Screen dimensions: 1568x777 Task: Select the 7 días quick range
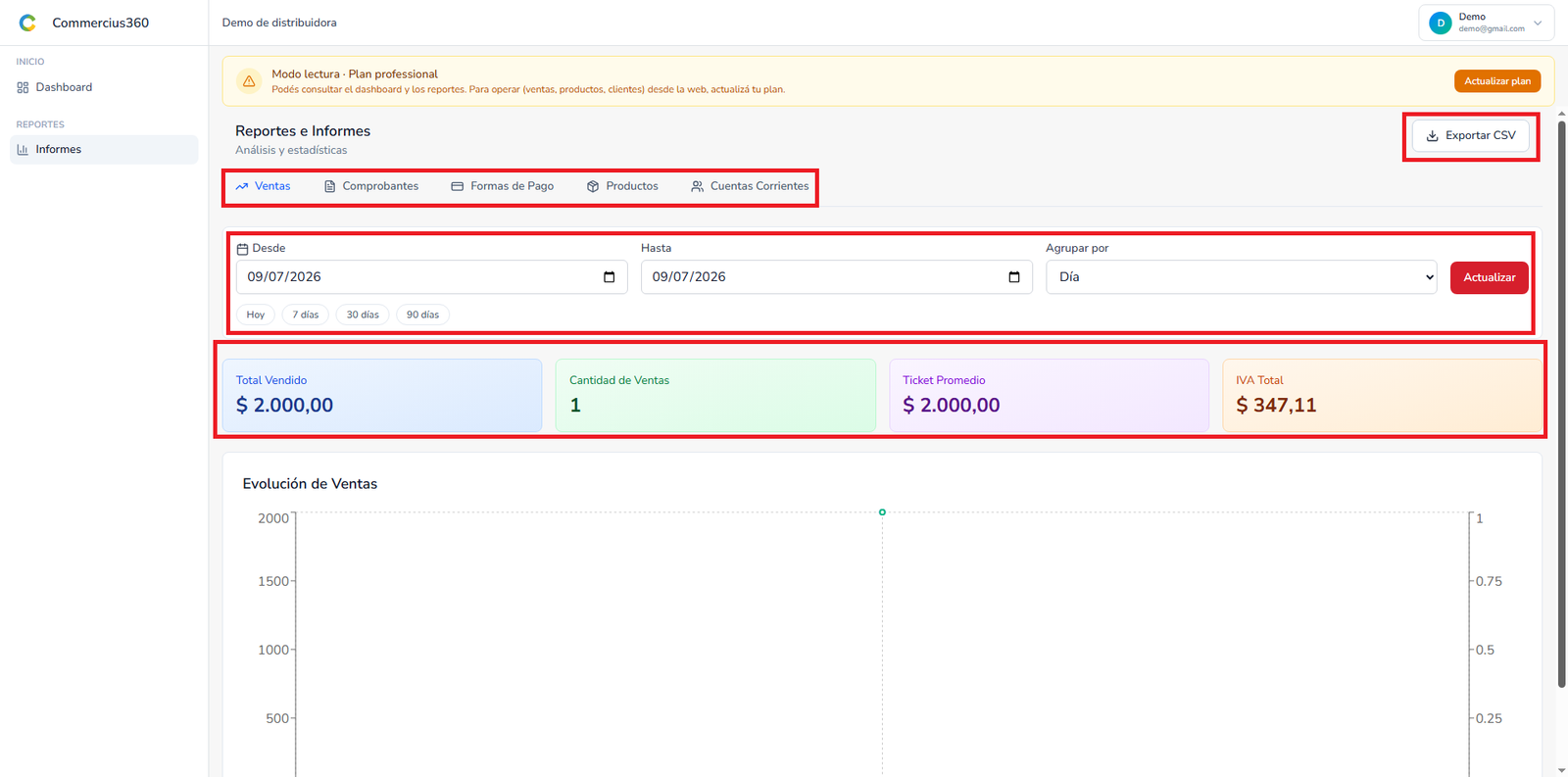click(x=306, y=315)
